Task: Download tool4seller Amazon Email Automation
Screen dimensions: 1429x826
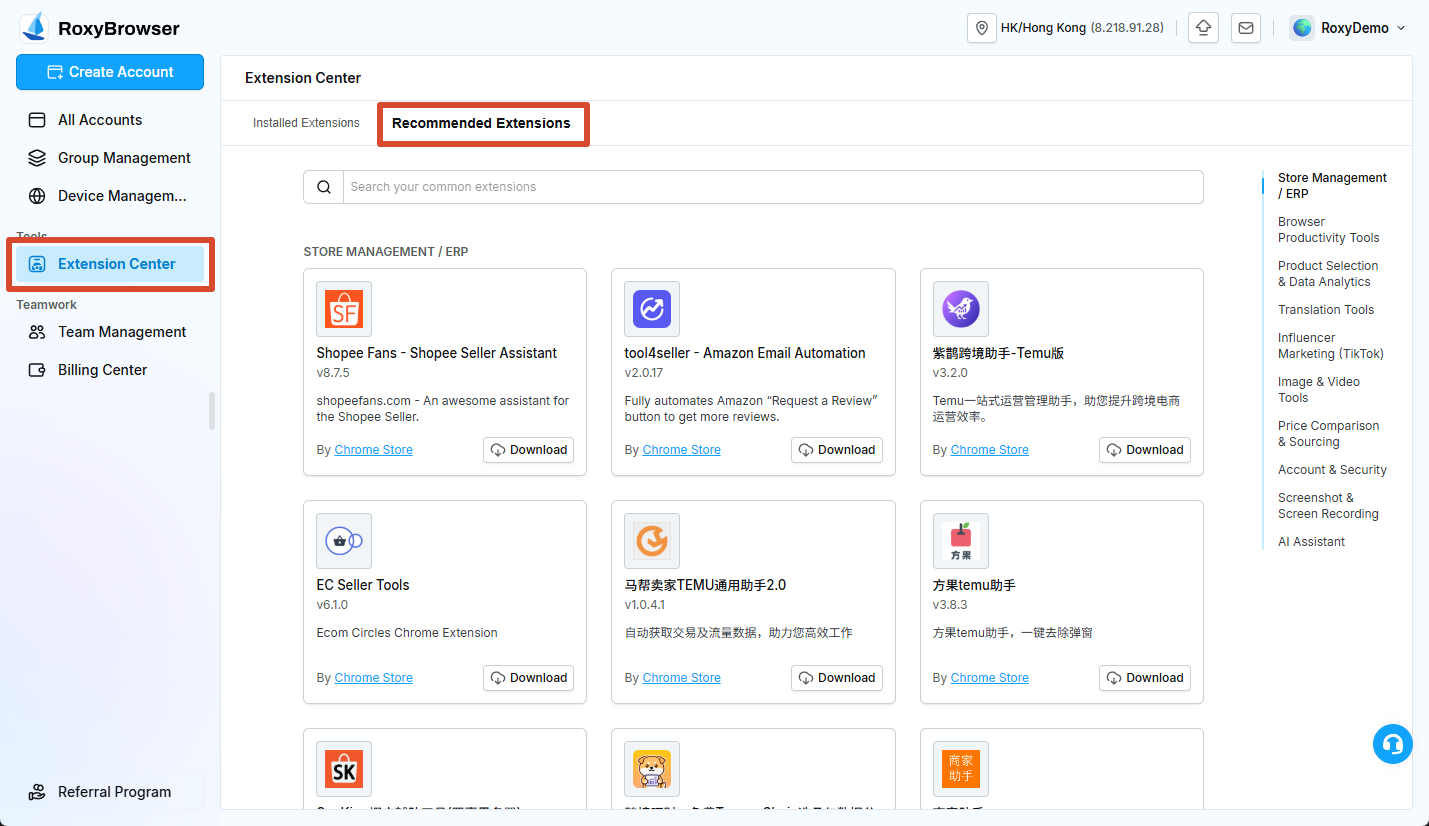Action: point(836,450)
